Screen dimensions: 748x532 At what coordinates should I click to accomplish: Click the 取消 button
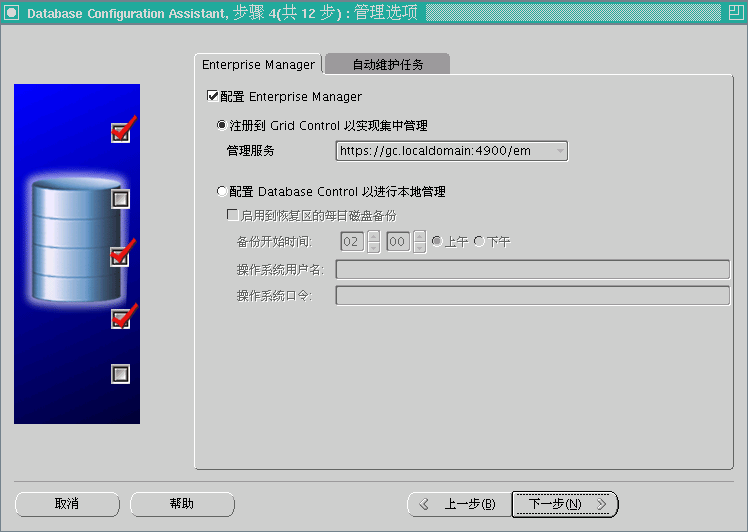point(67,504)
